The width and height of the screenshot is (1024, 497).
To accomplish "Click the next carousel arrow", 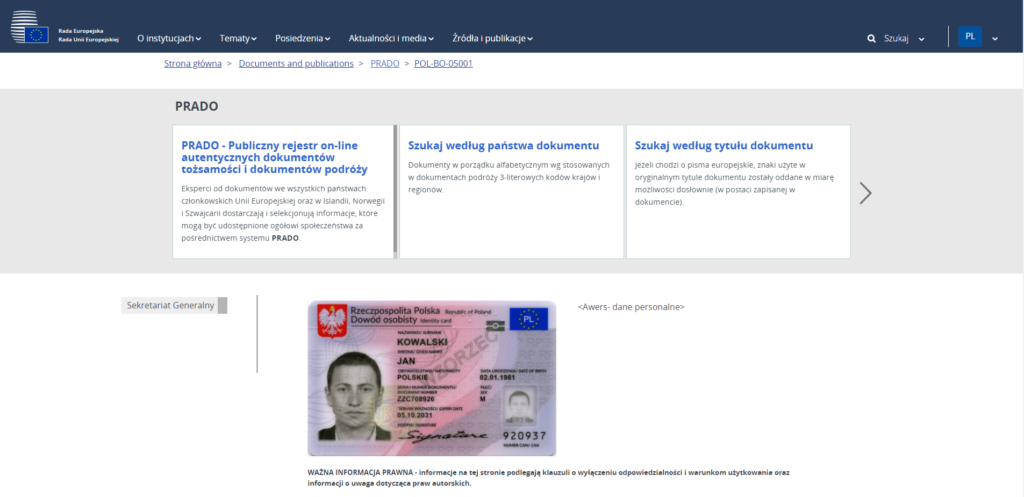I will (865, 193).
